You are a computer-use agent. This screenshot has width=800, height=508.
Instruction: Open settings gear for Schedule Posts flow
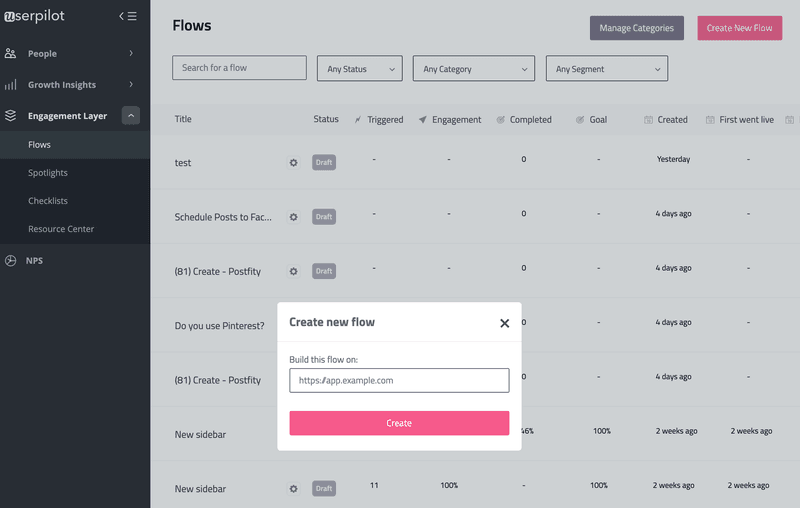point(293,217)
